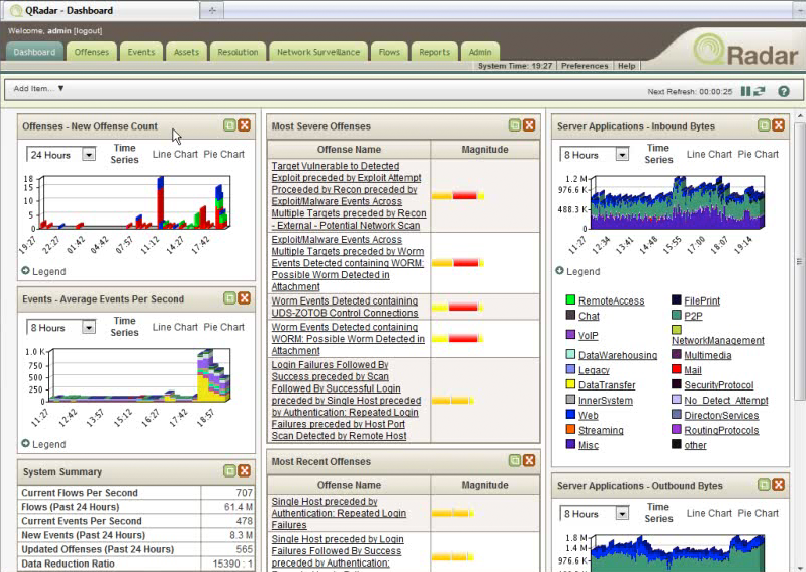Detach the New Offense Count panel
The image size is (806, 572).
(229, 125)
